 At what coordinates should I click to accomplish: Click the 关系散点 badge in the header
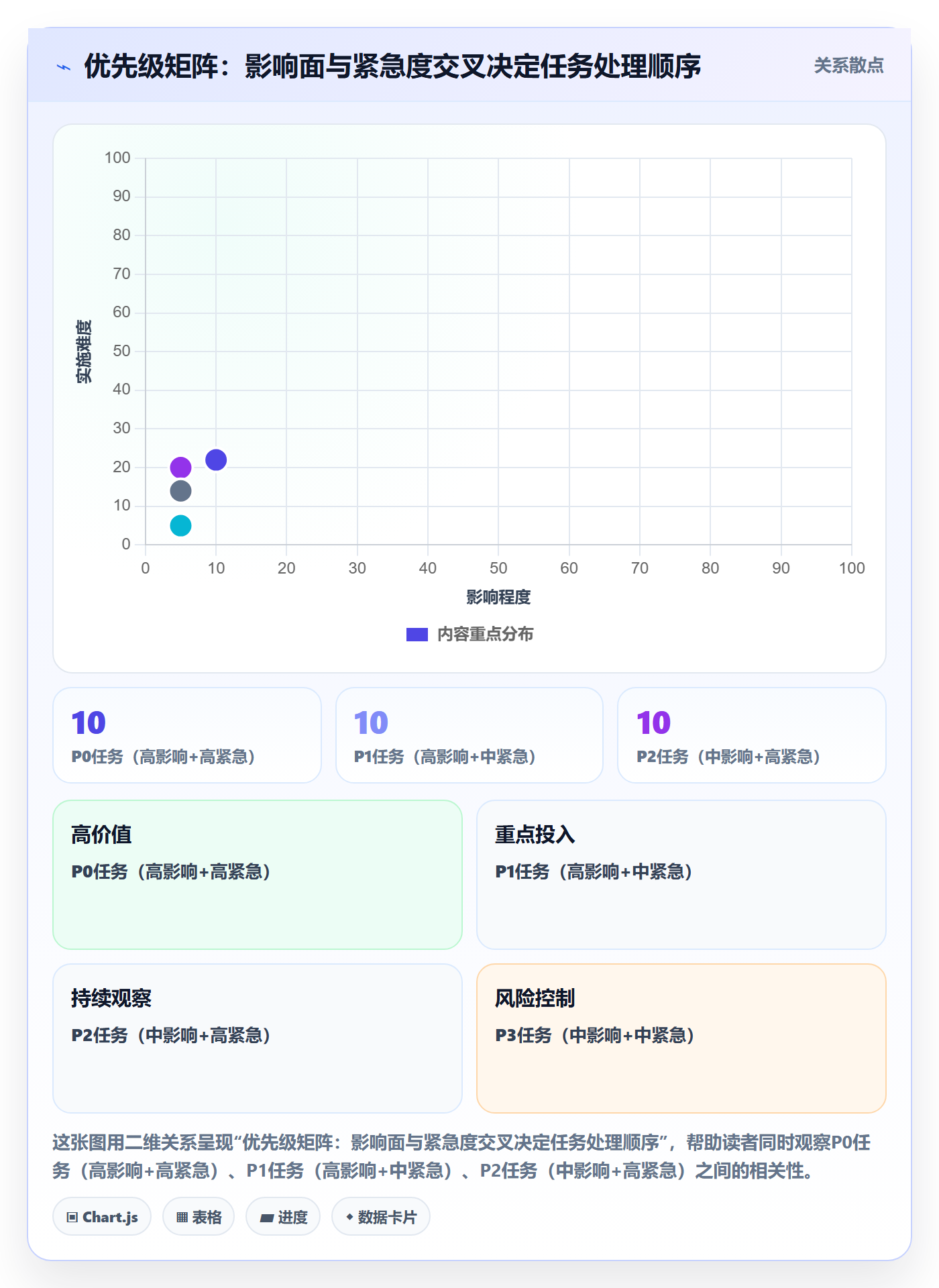848,66
